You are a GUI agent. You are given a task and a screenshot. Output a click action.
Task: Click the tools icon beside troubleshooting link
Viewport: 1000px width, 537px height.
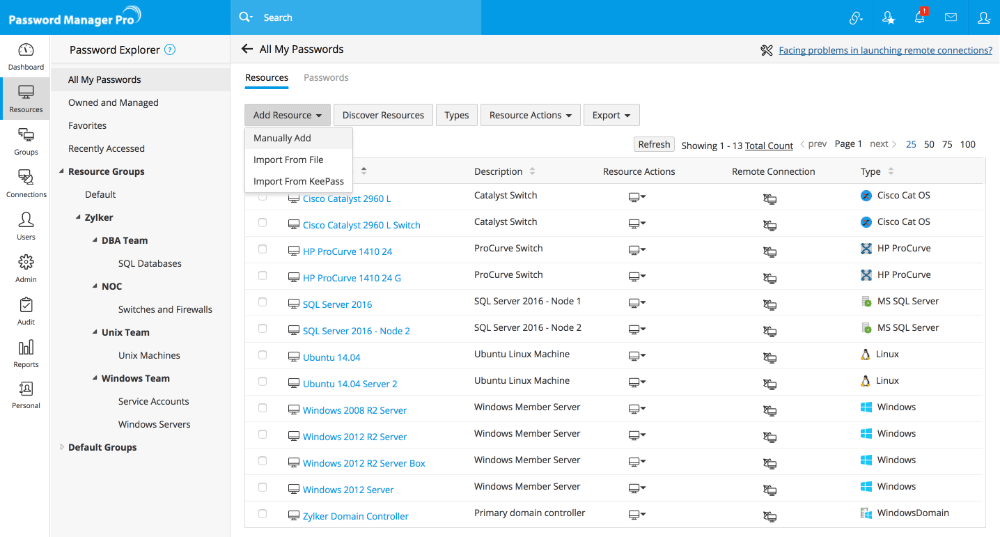(767, 50)
